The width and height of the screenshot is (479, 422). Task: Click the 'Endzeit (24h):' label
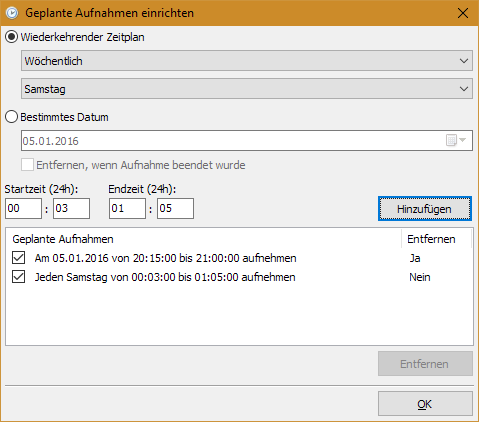pos(142,189)
